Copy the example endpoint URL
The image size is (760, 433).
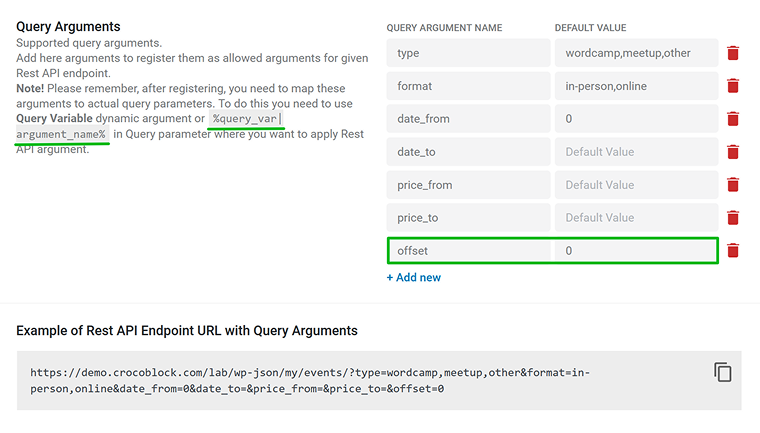722,372
